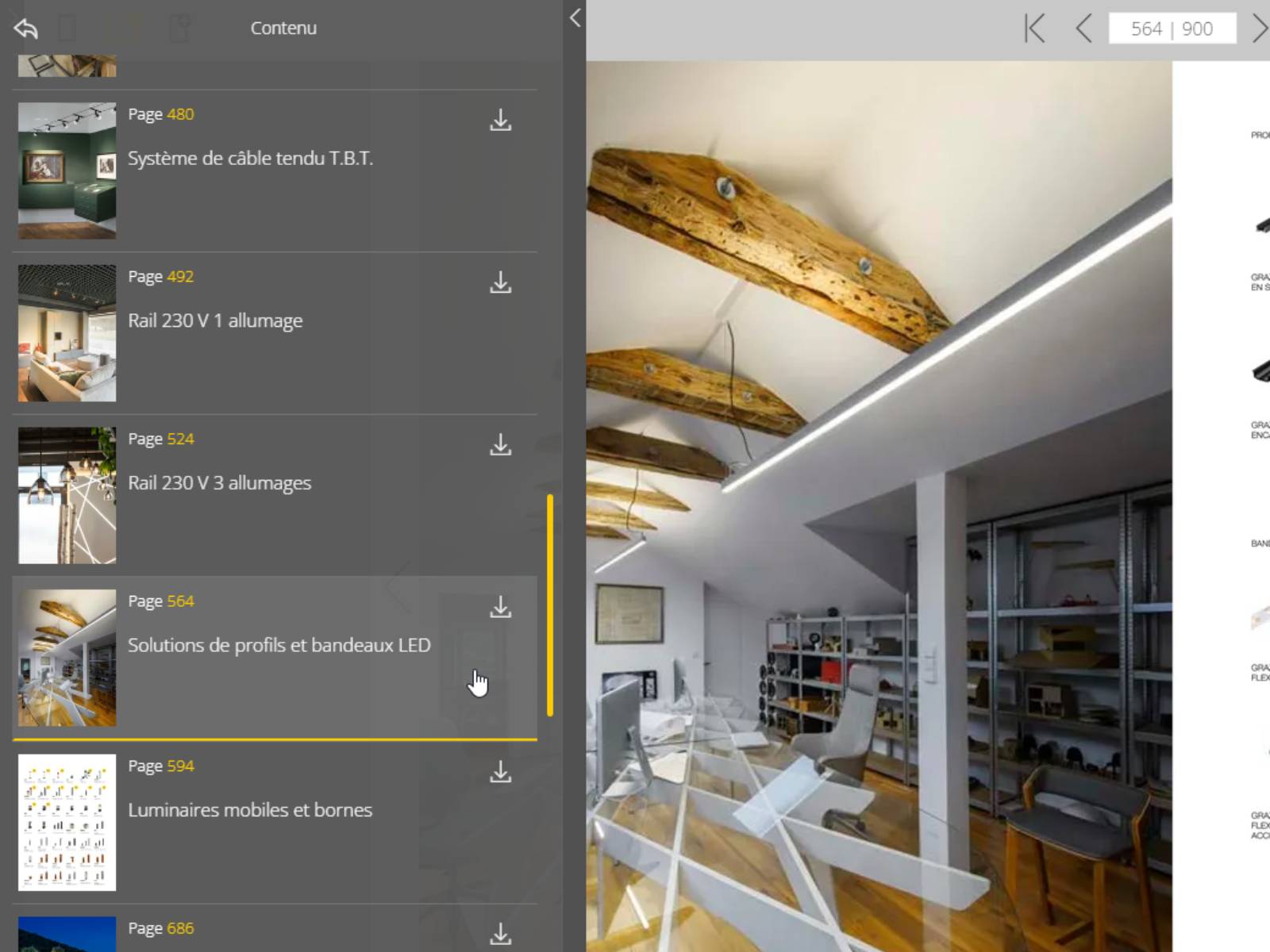Download the Page 686 section
Image resolution: width=1270 pixels, height=952 pixels.
pyautogui.click(x=500, y=934)
